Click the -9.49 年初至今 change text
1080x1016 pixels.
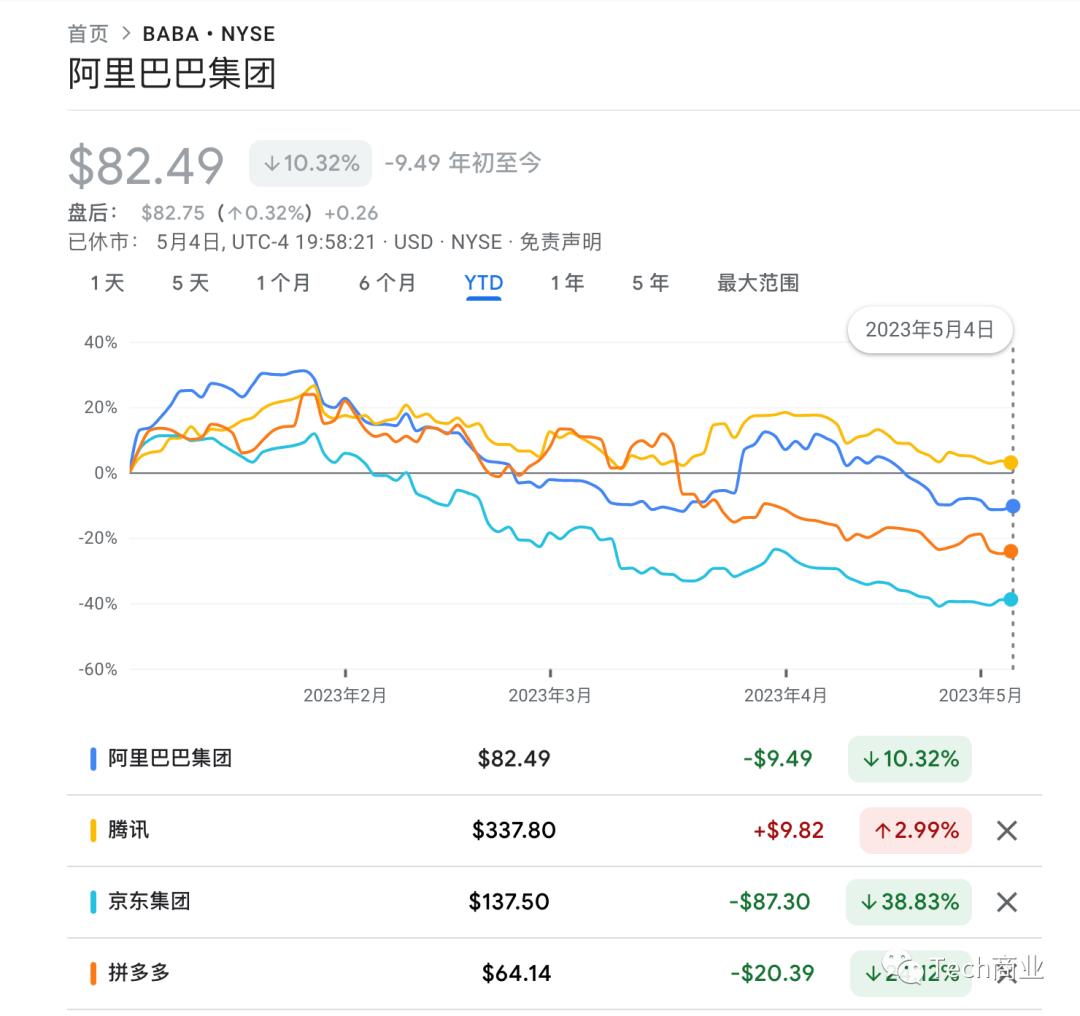[463, 163]
